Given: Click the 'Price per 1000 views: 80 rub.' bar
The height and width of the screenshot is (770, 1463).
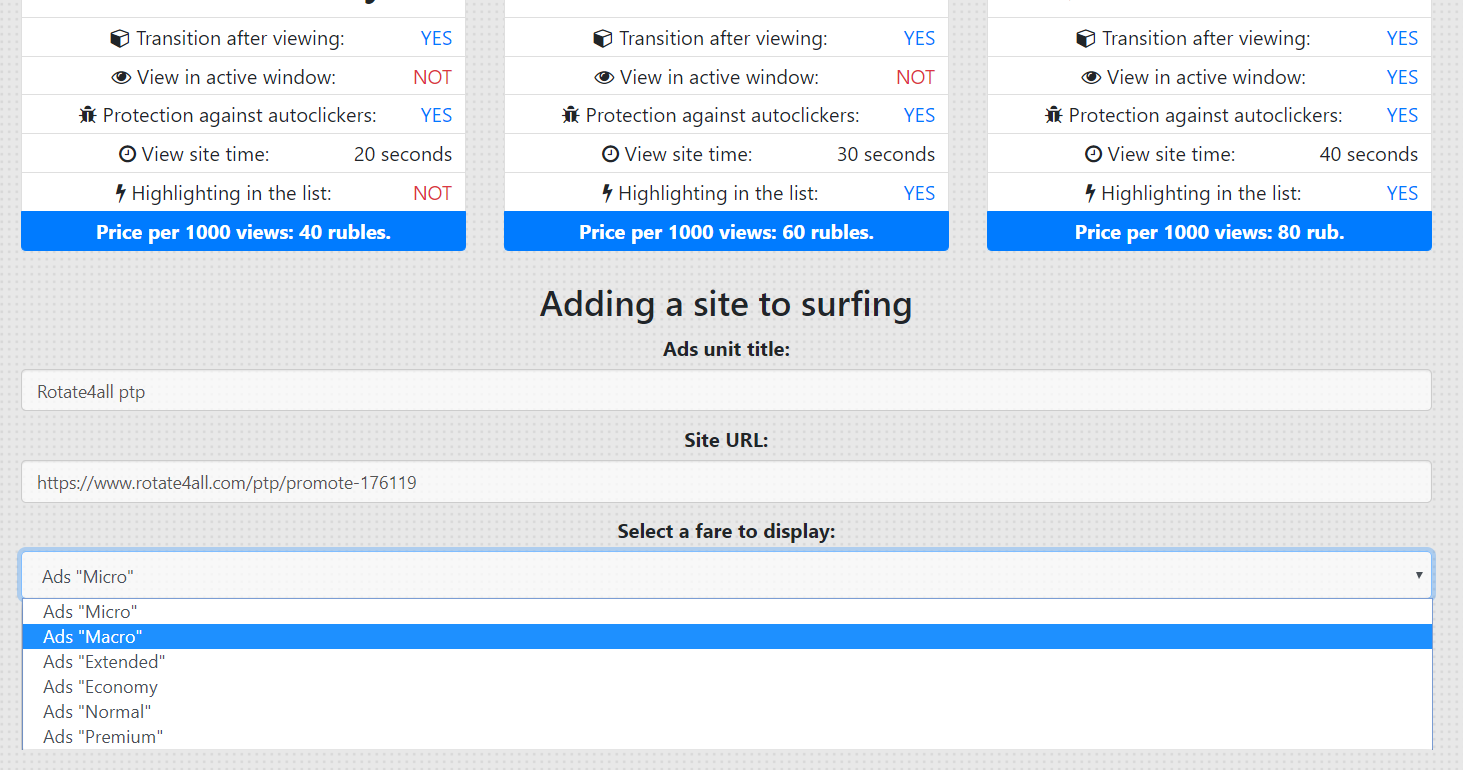Looking at the screenshot, I should [x=1209, y=232].
